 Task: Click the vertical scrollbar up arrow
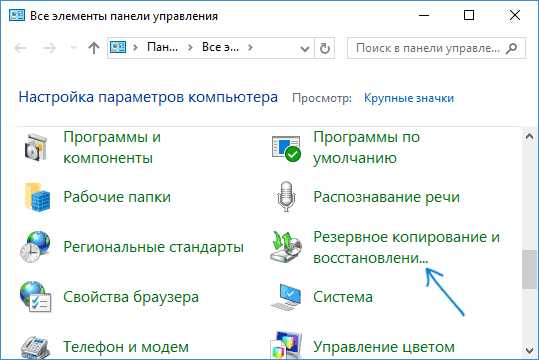point(529,137)
